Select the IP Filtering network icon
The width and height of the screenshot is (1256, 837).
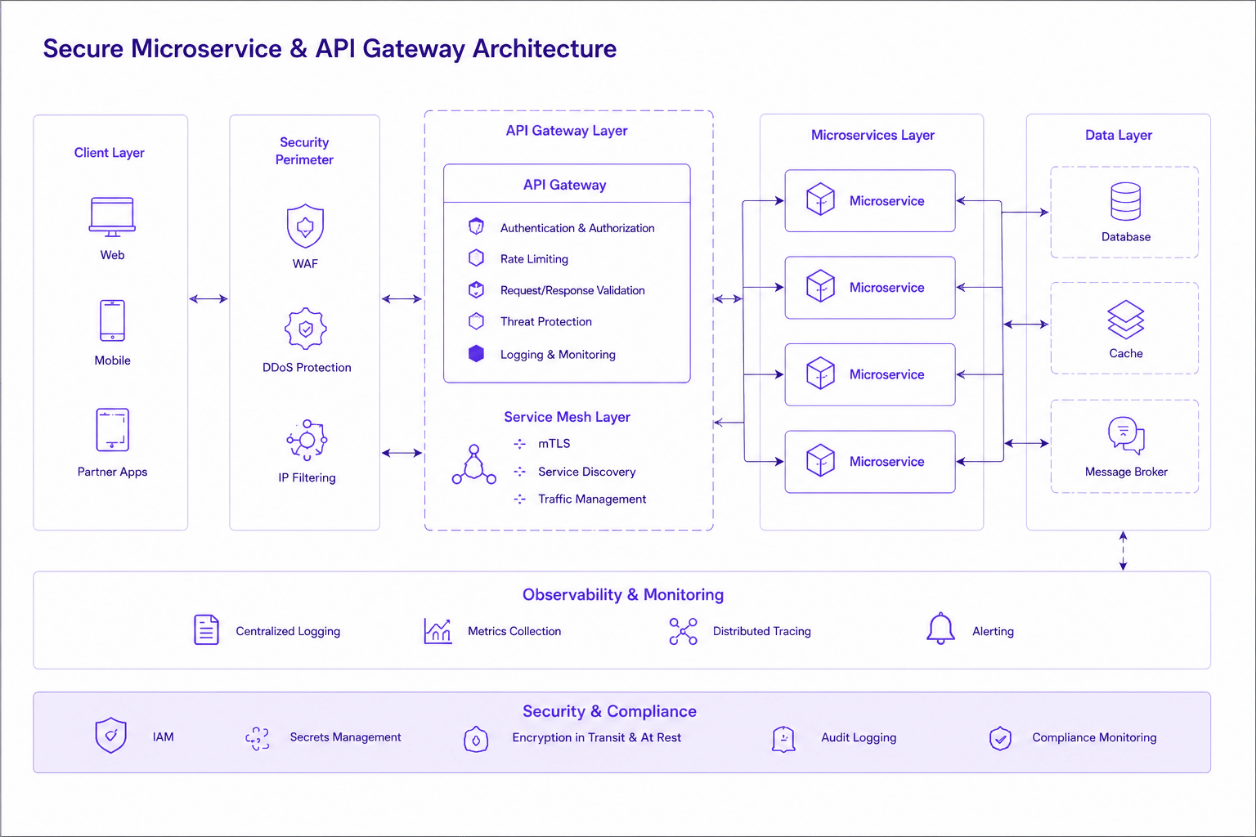tap(306, 440)
